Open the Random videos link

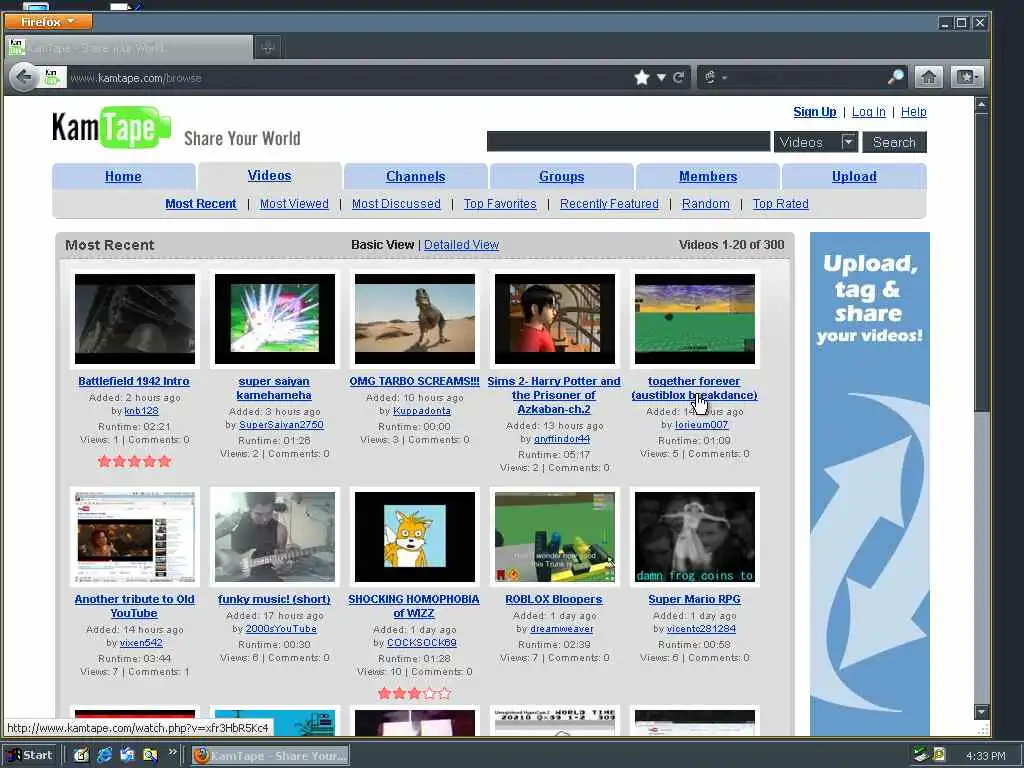[x=706, y=204]
